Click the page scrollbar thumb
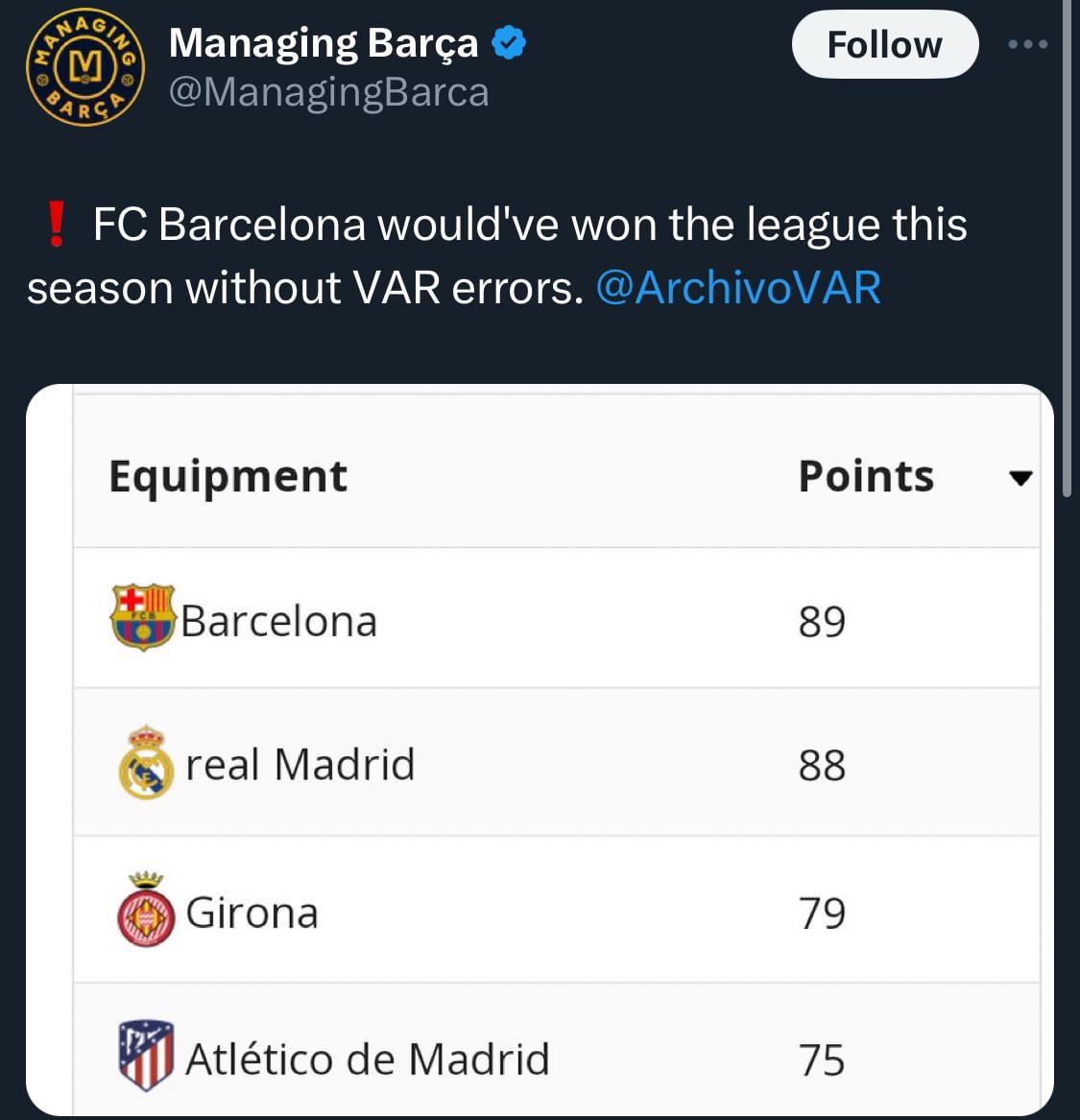Image resolution: width=1080 pixels, height=1120 pixels. (1068, 250)
